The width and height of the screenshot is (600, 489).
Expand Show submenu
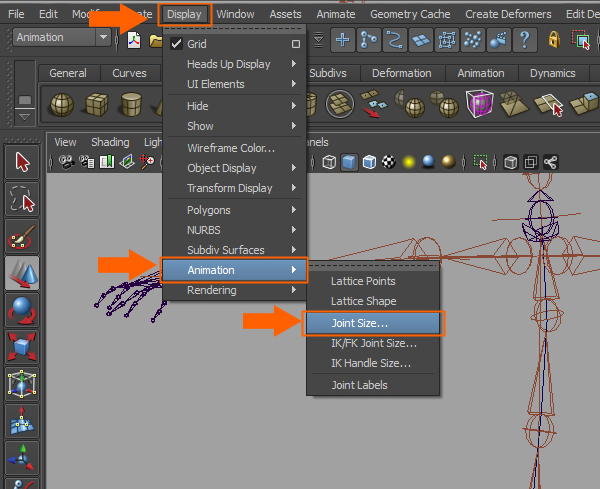234,126
